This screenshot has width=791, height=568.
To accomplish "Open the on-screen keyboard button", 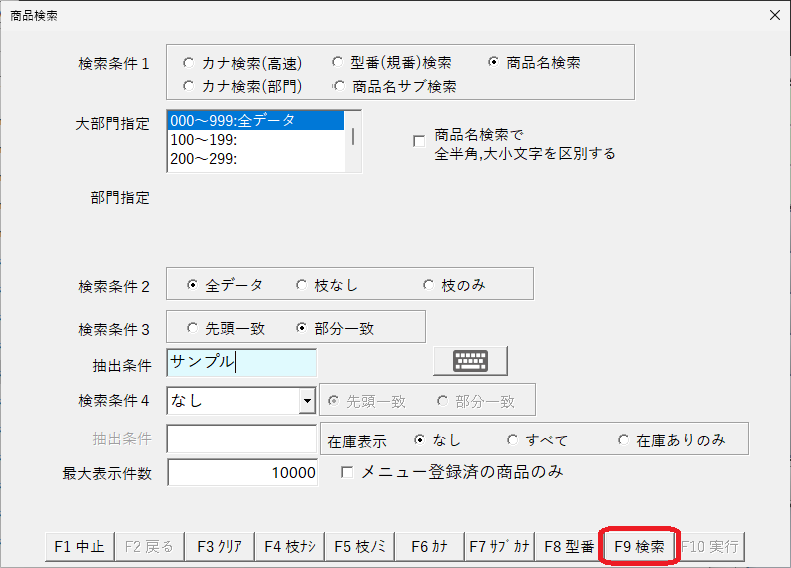I will click(470, 360).
